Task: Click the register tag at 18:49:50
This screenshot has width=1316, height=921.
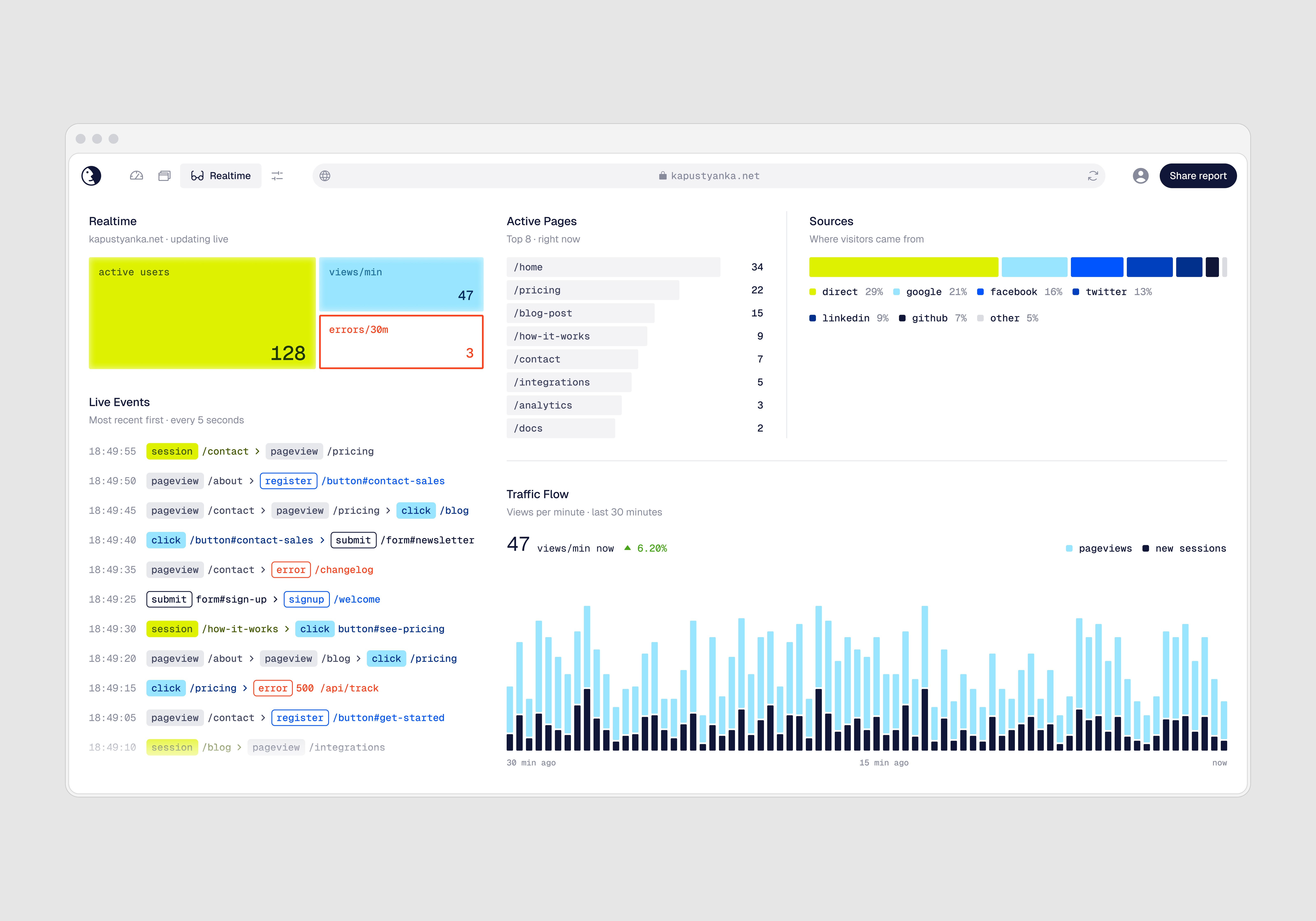Action: 288,481
